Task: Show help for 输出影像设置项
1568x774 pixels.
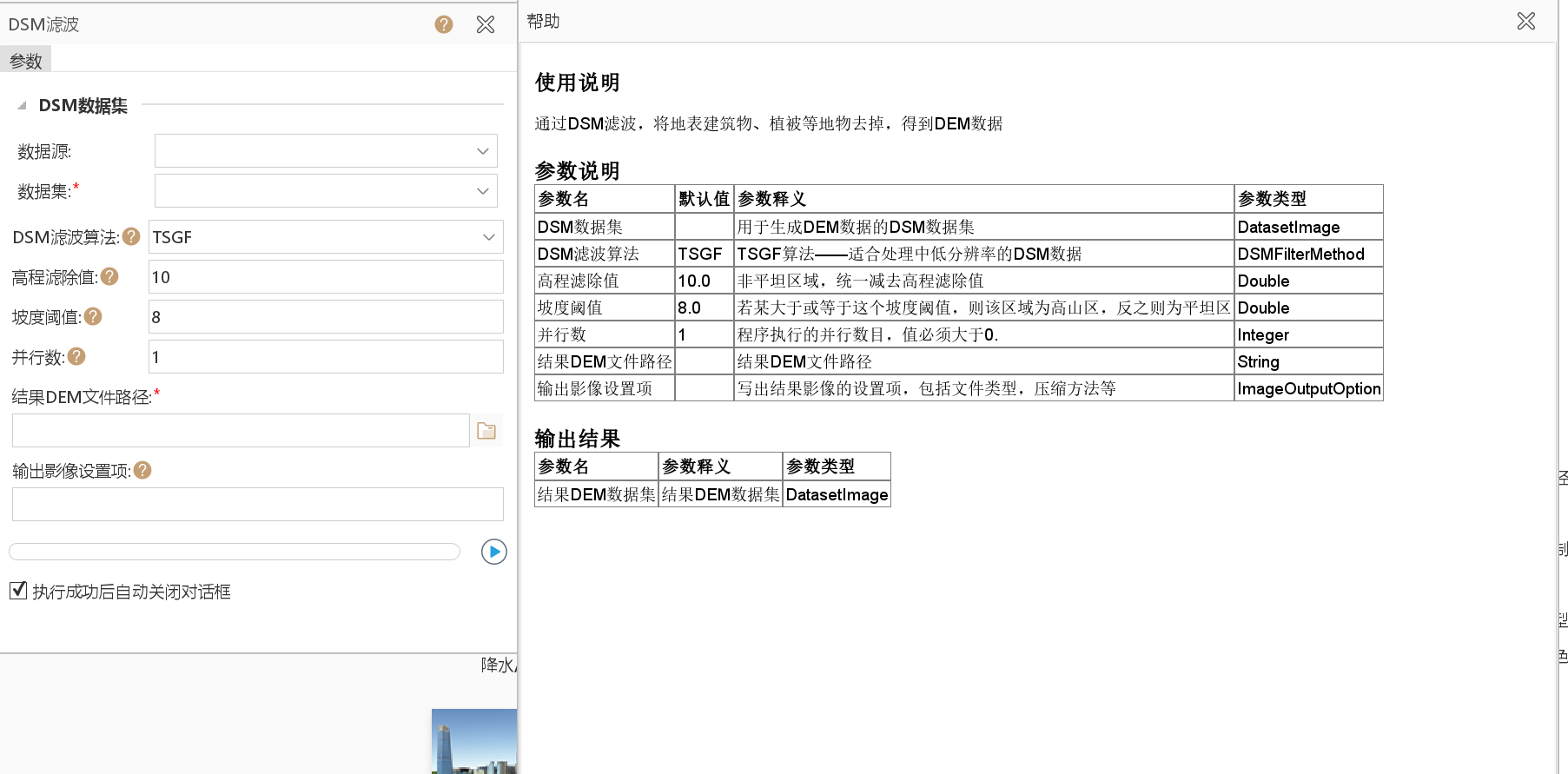Action: point(142,470)
